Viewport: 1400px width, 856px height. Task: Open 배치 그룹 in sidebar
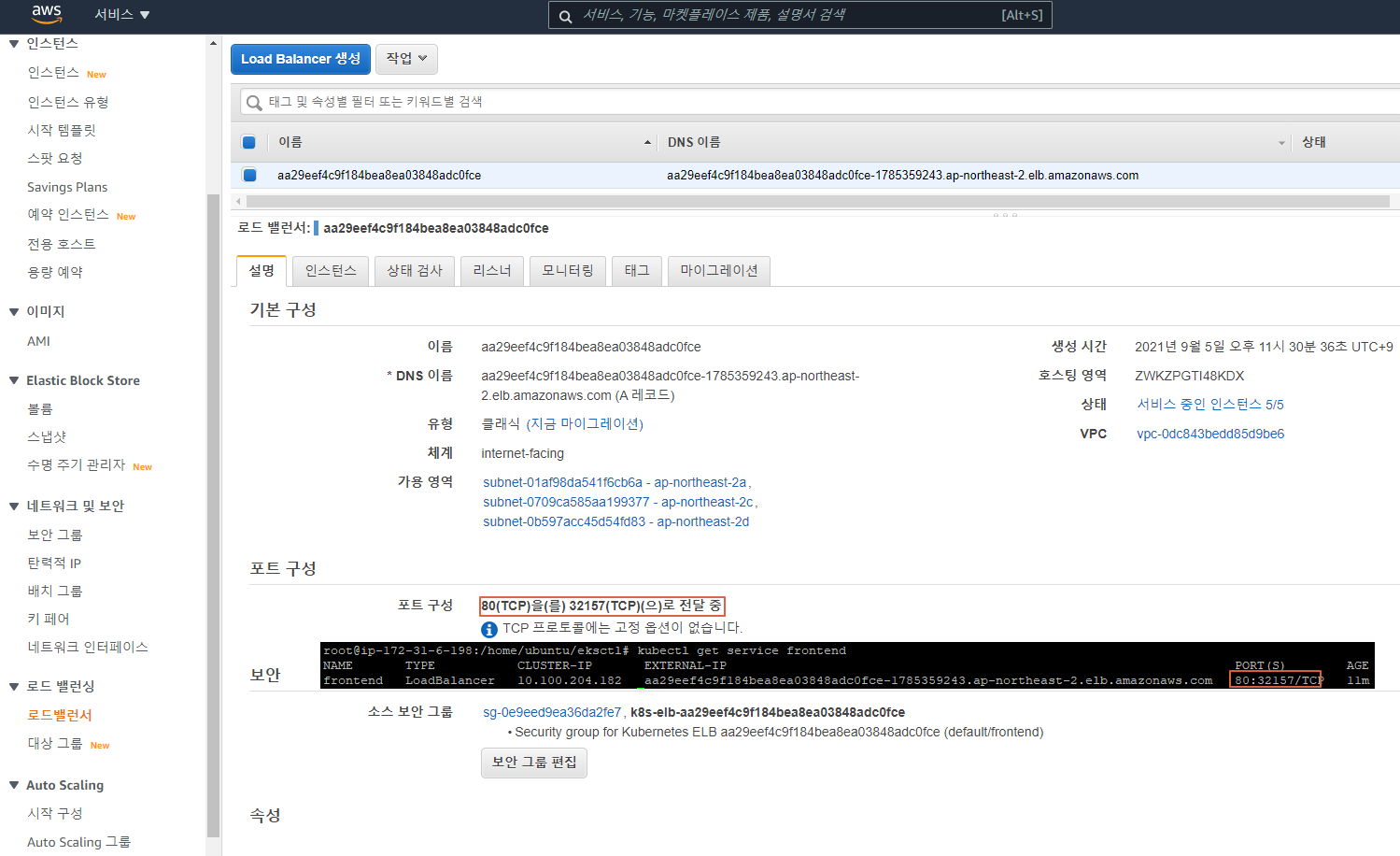(55, 592)
